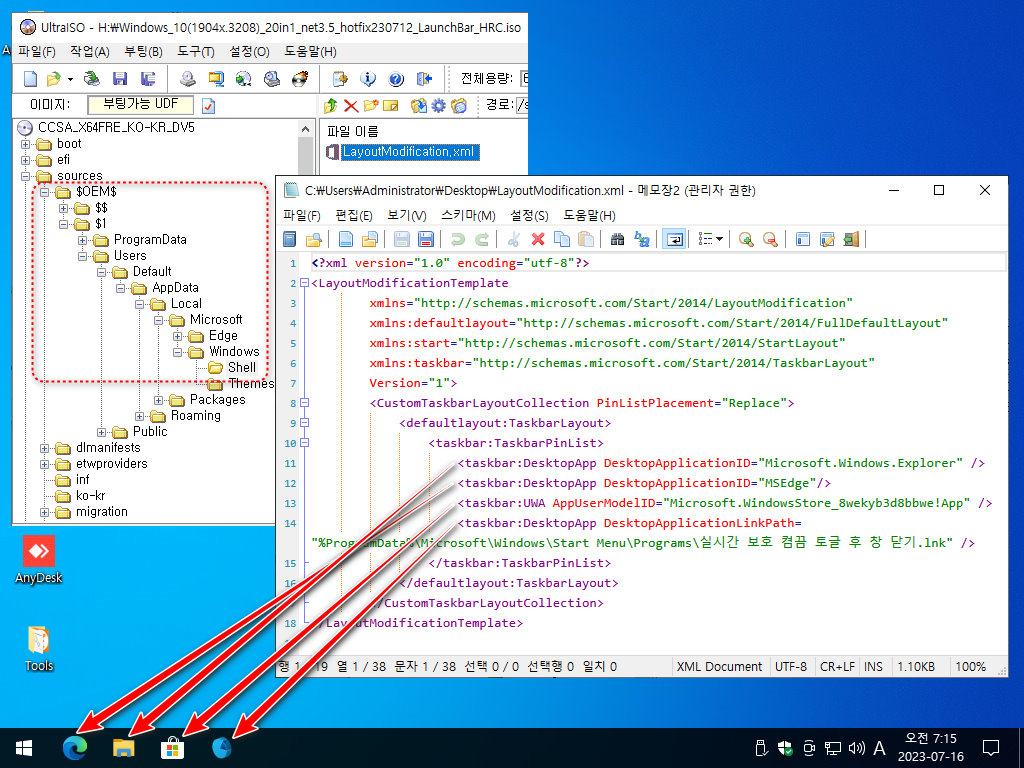Collapse the sources folder node
Image resolution: width=1024 pixels, height=768 pixels.
tap(25, 176)
